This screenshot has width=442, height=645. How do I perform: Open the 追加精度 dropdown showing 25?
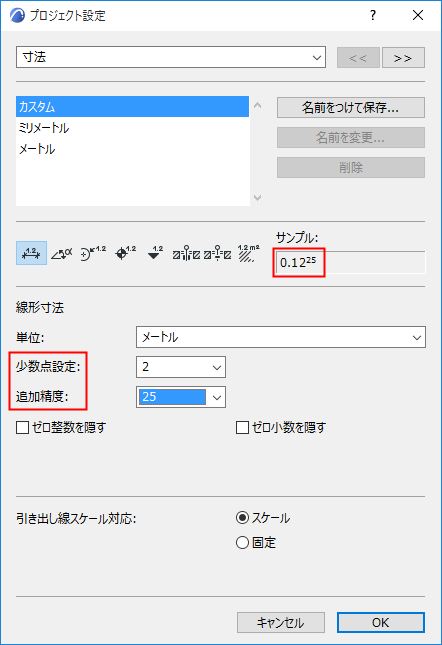(x=181, y=397)
